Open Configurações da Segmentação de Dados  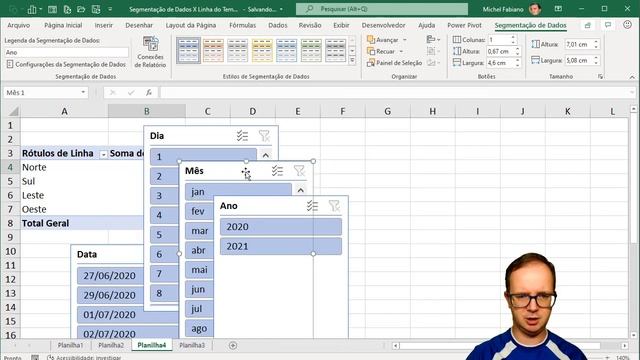tap(66, 64)
